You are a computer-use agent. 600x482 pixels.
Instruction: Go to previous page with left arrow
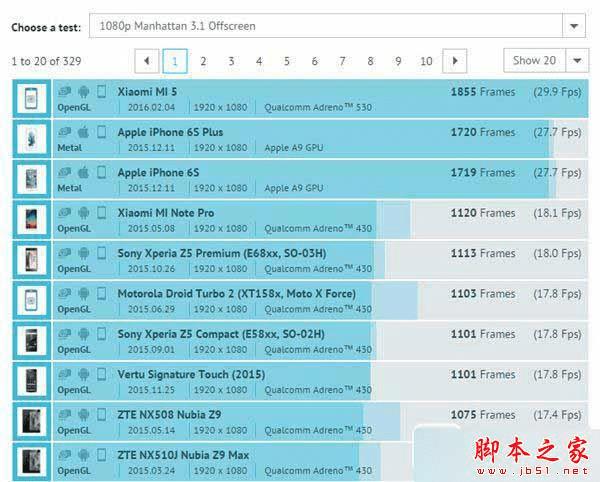coord(147,61)
